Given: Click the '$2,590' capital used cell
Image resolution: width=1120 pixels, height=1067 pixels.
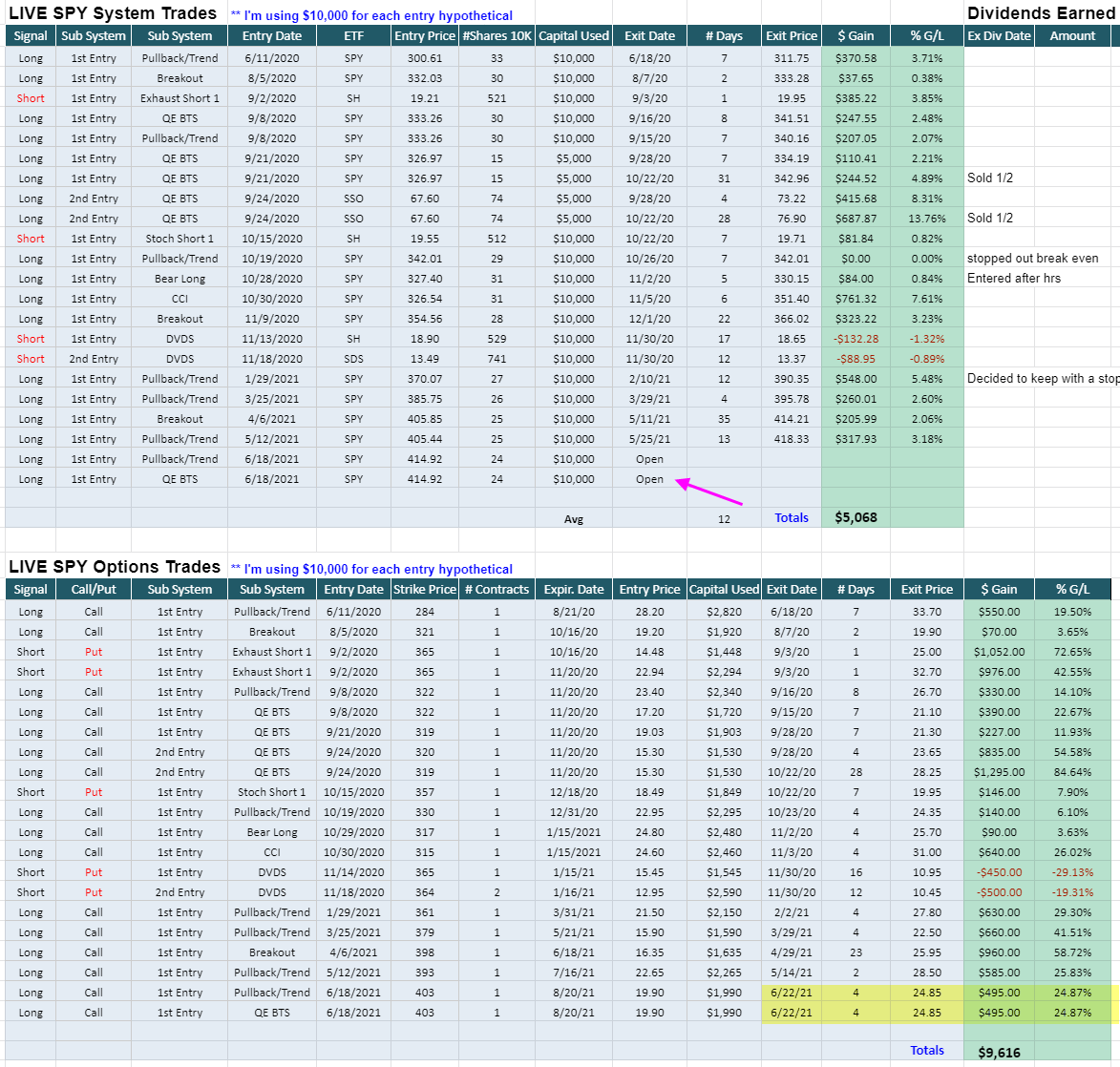Looking at the screenshot, I should point(724,892).
